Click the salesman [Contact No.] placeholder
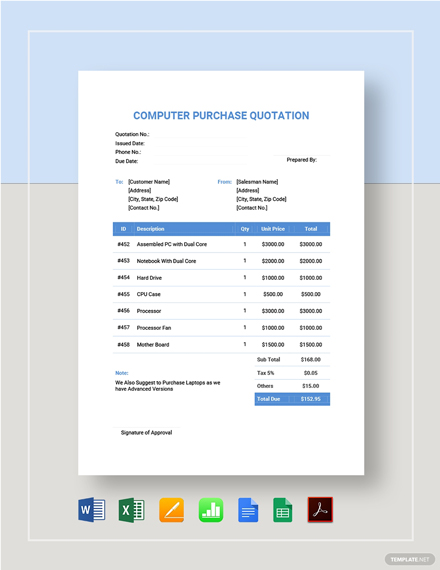The width and height of the screenshot is (440, 570). pyautogui.click(x=252, y=208)
